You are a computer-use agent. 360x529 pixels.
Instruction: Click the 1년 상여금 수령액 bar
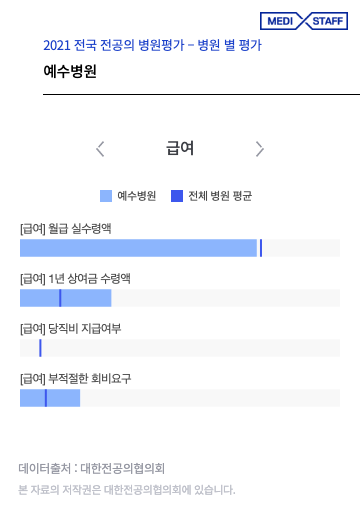point(180,298)
